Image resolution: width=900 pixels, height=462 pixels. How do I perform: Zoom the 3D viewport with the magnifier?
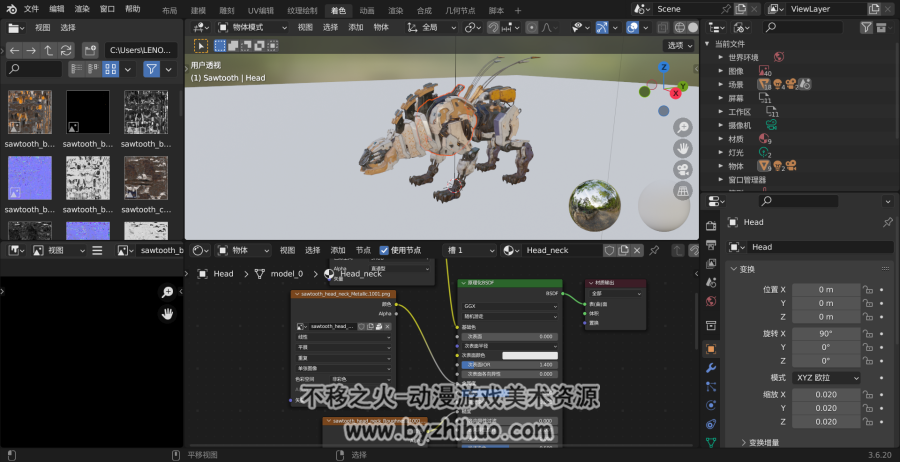coord(682,127)
